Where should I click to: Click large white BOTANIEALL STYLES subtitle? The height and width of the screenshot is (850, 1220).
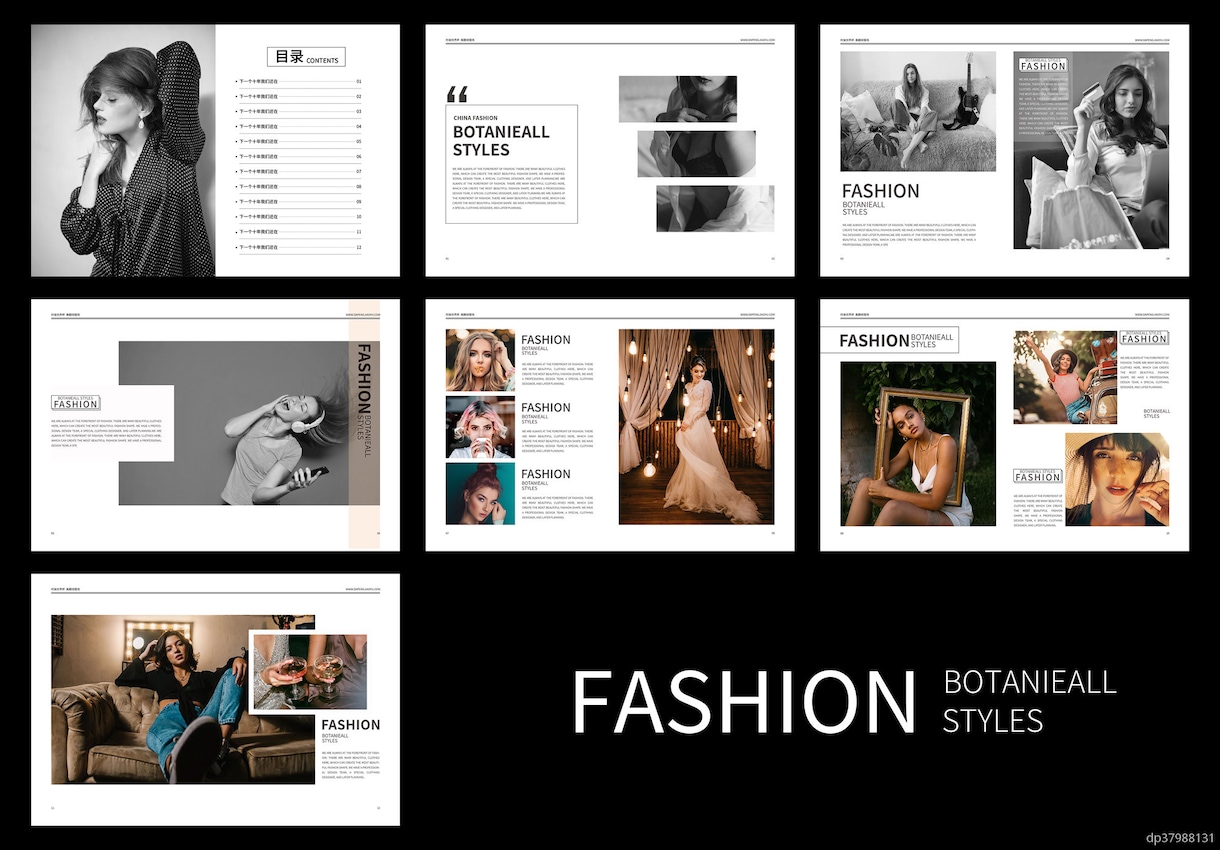click(1030, 701)
